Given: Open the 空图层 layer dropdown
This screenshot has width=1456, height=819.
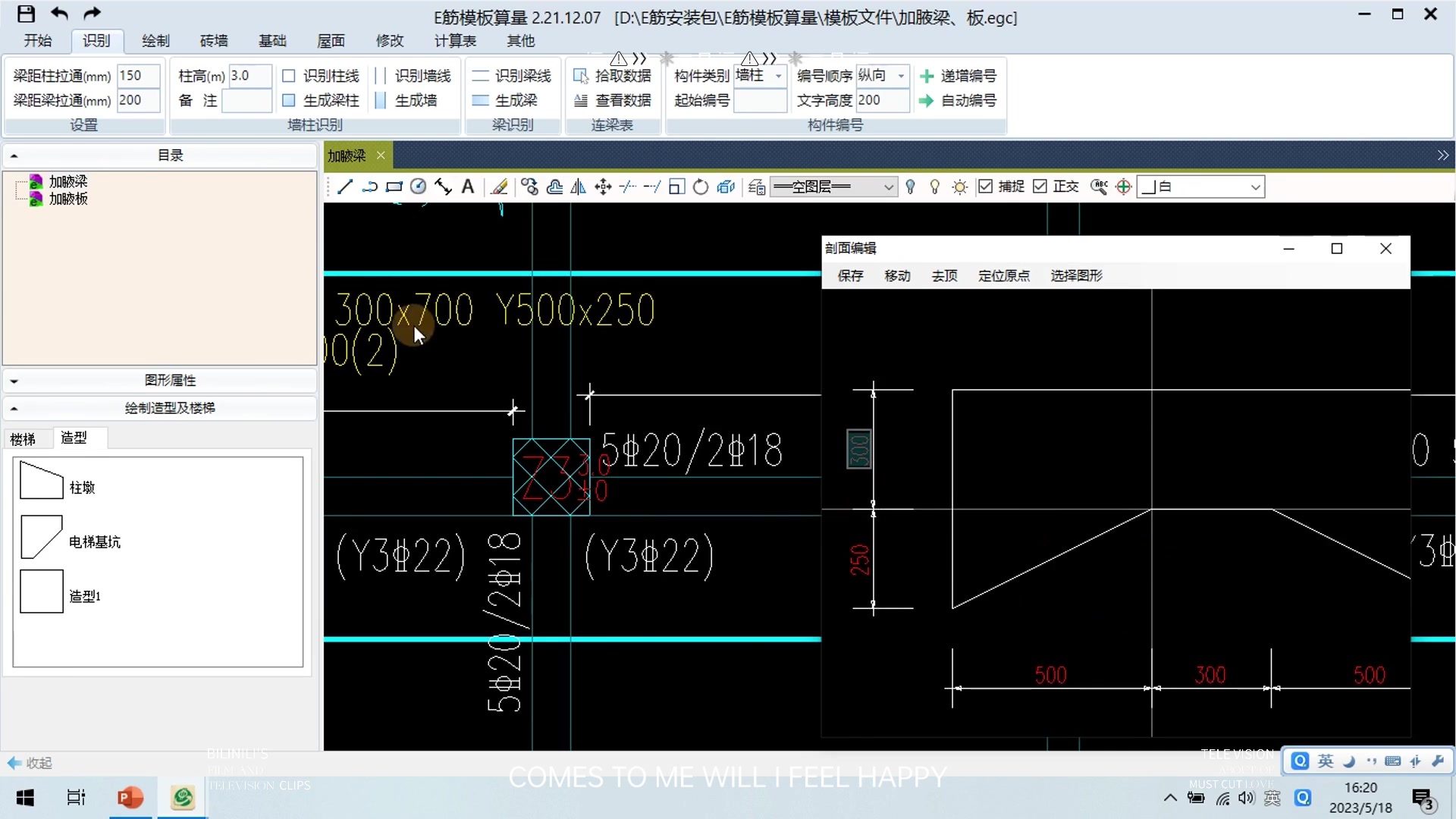Looking at the screenshot, I should [887, 187].
